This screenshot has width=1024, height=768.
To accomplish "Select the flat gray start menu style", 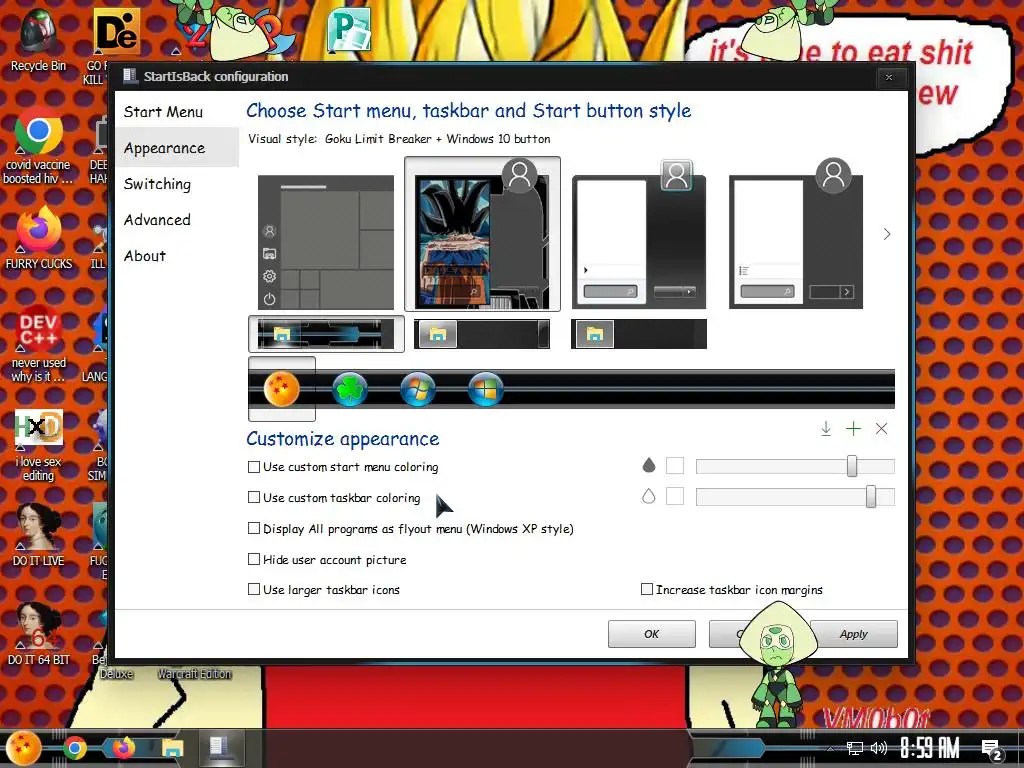I will pos(796,234).
